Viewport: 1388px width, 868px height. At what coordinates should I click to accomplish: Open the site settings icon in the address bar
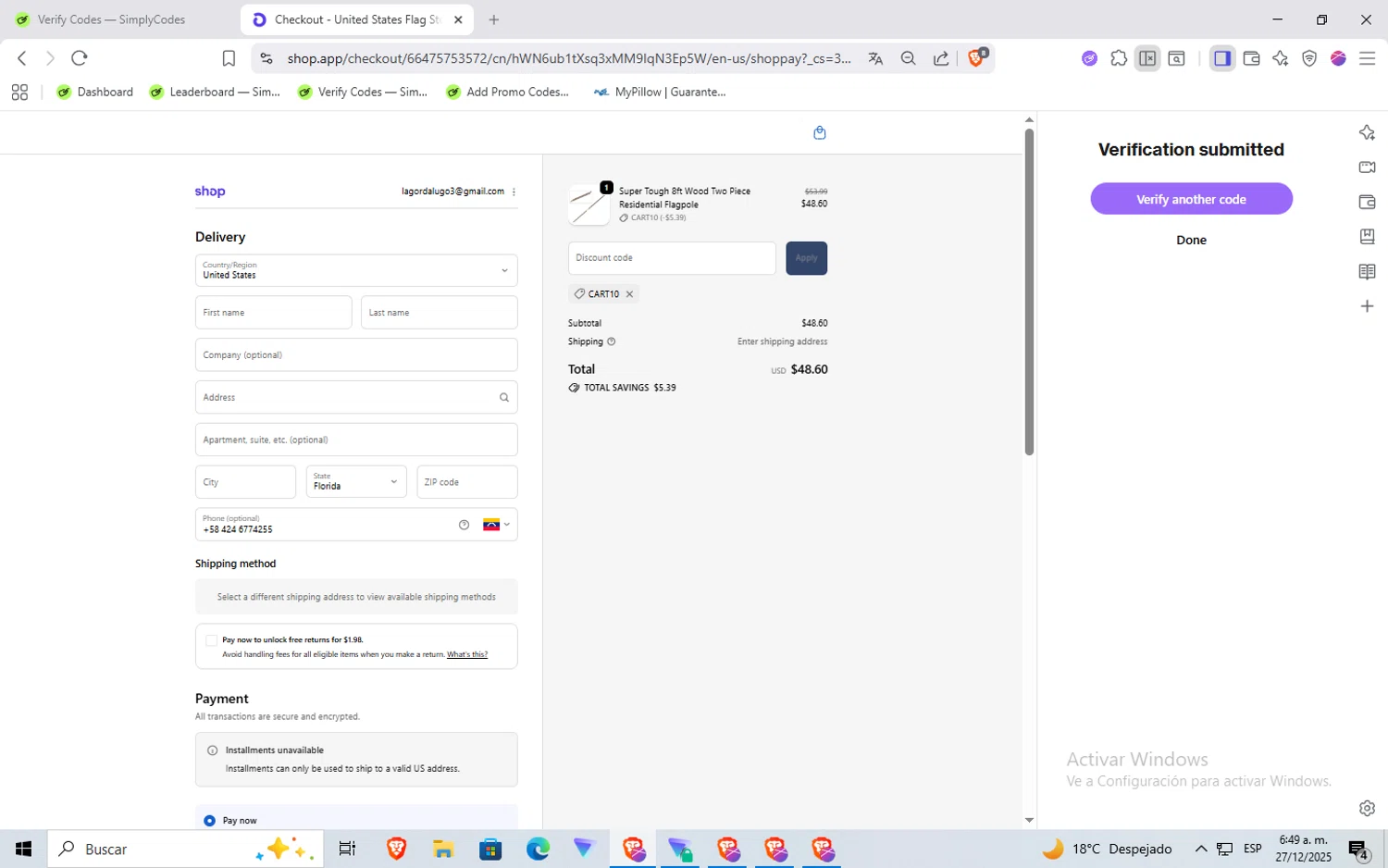(266, 58)
